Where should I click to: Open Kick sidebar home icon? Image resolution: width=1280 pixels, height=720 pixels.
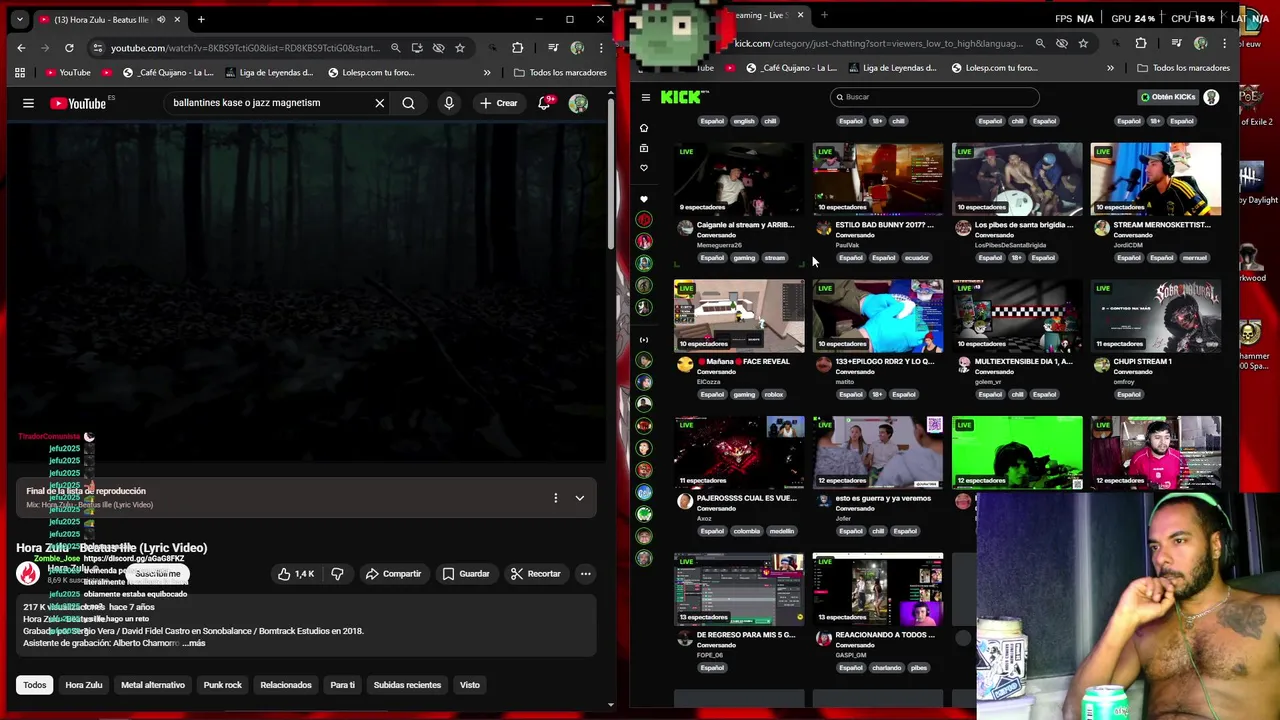click(x=644, y=128)
